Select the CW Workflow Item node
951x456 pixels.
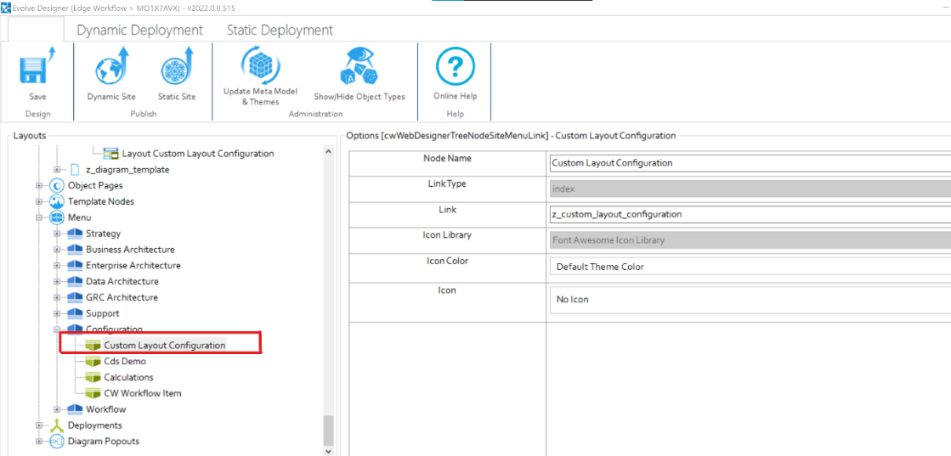click(x=142, y=393)
